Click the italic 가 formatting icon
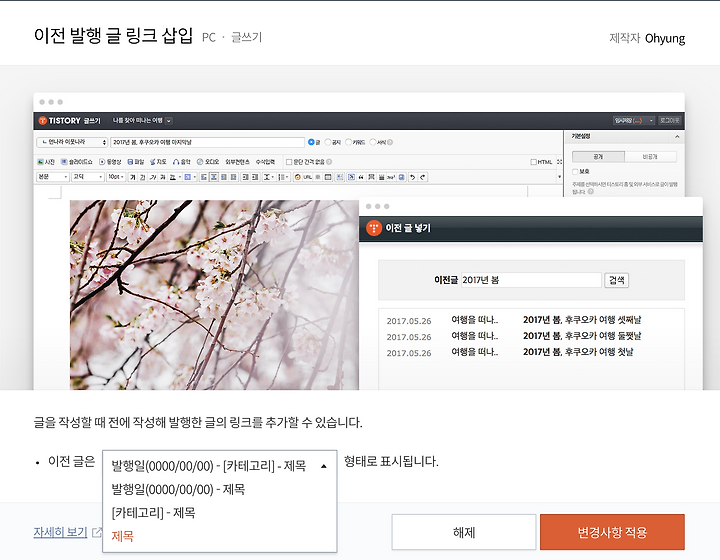Image resolution: width=720 pixels, height=560 pixels. pos(152,177)
